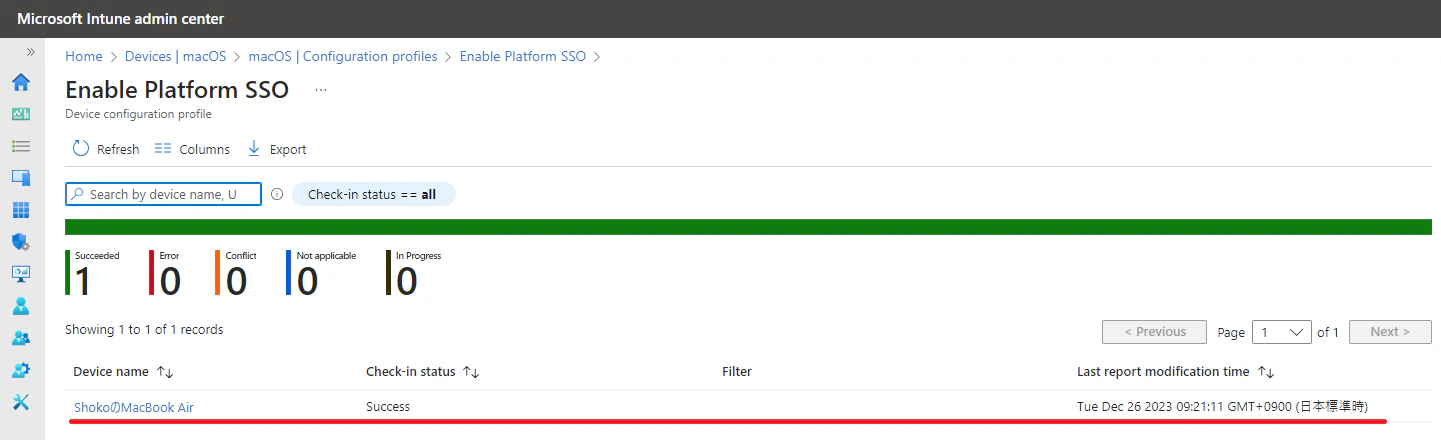Viewport: 1441px width, 440px height.
Task: Open the Groups sidebar icon
Action: pyautogui.click(x=21, y=338)
